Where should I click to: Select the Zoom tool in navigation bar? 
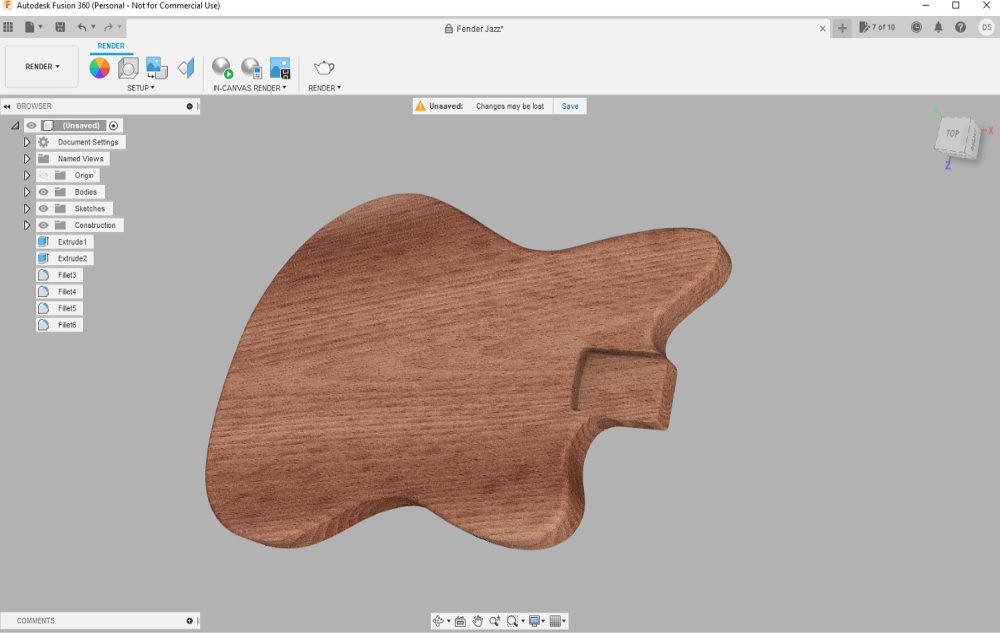tap(494, 621)
